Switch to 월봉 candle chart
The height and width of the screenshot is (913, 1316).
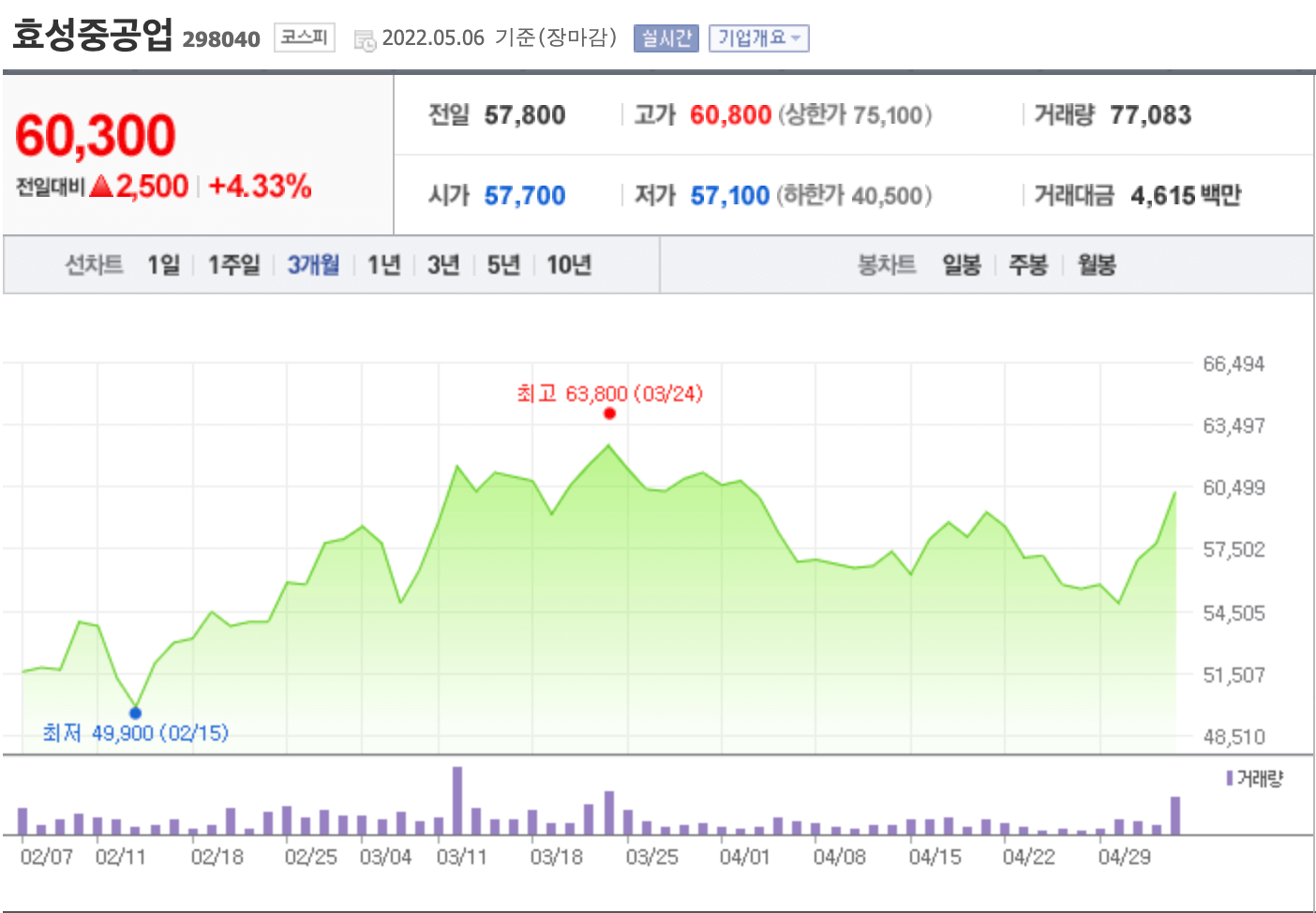(x=1097, y=265)
